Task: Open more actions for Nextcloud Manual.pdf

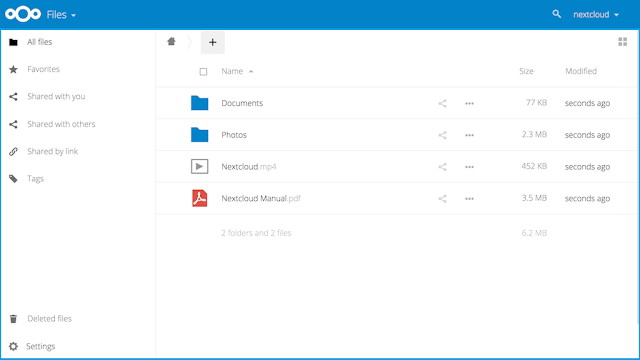Action: [469, 199]
